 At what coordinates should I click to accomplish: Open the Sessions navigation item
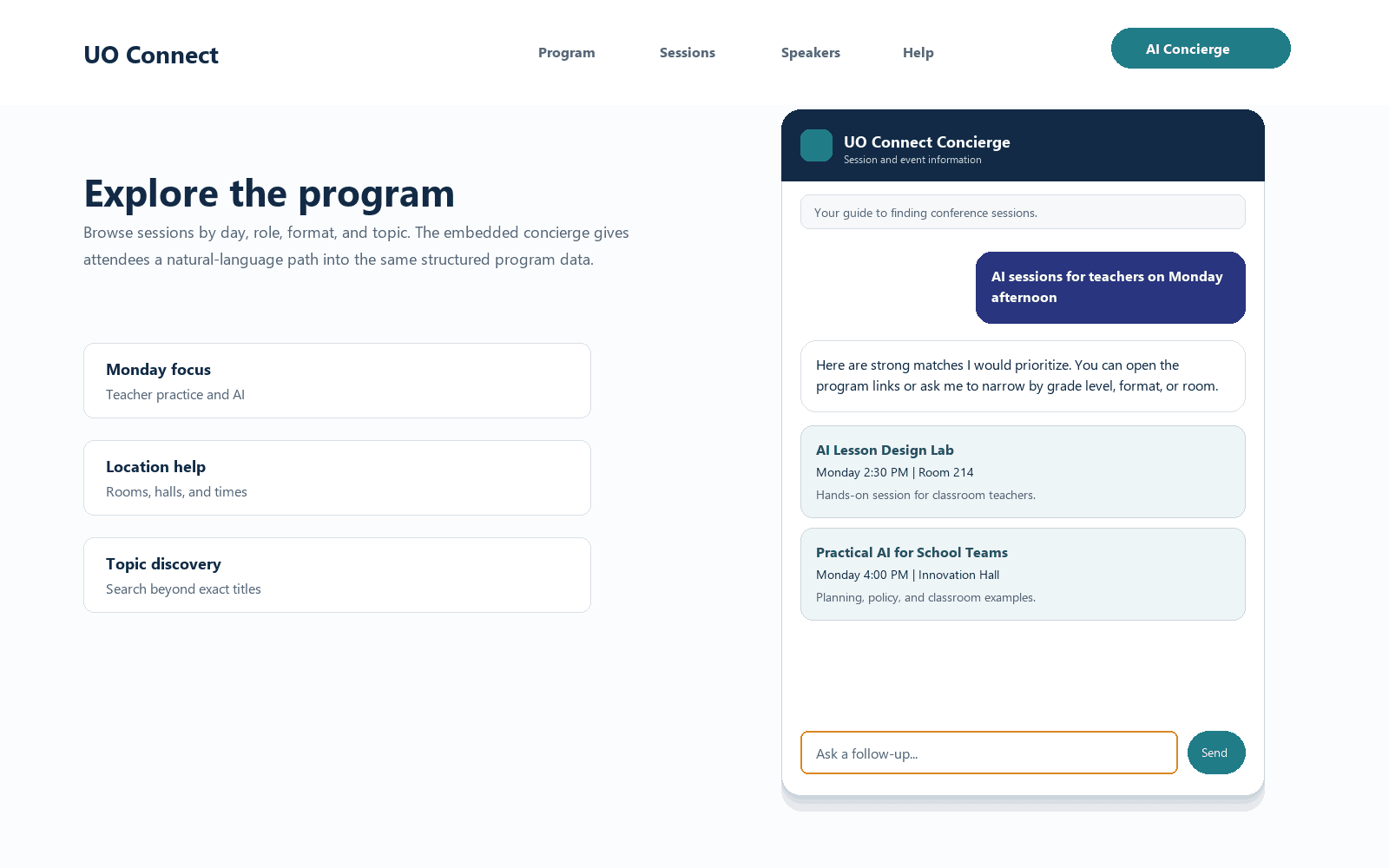pyautogui.click(x=688, y=52)
